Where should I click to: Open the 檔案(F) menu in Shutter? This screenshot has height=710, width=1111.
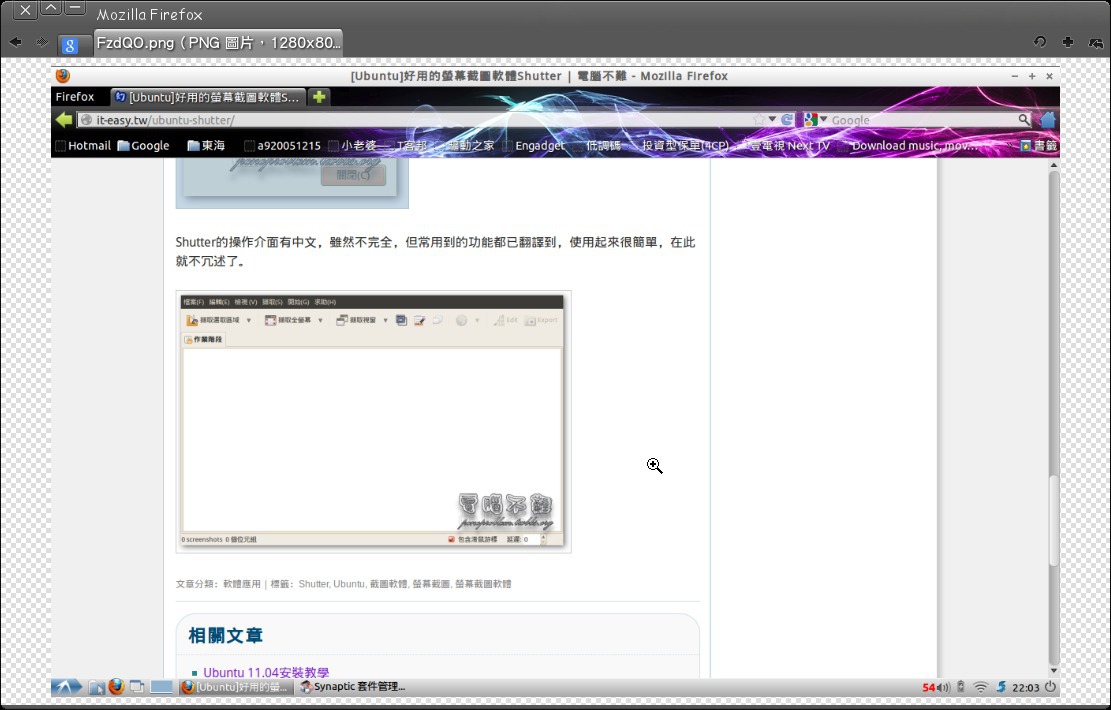tap(193, 303)
